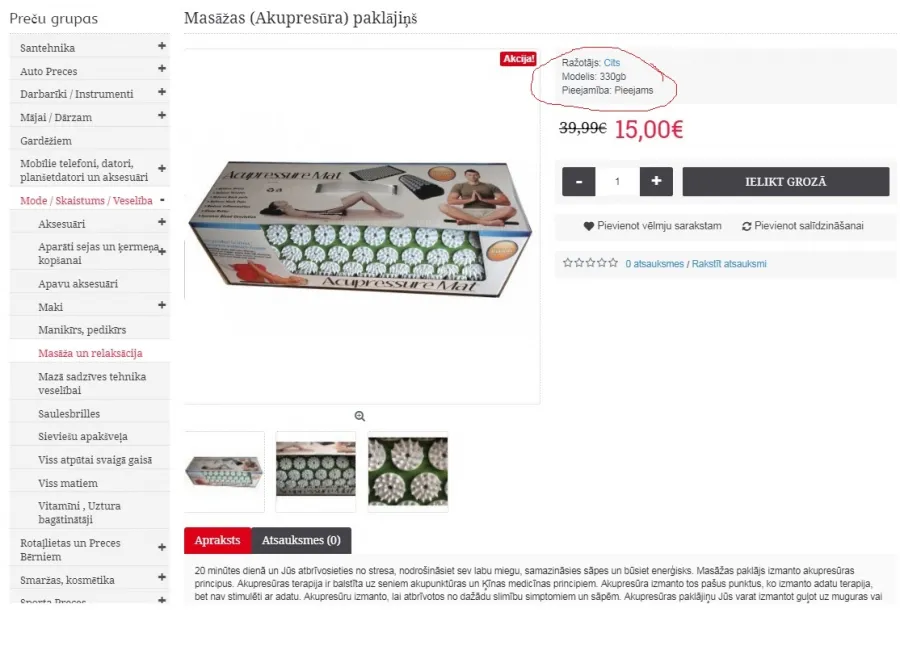This screenshot has width=900, height=646.
Task: Click the Cits manufacturer link
Action: (612, 63)
